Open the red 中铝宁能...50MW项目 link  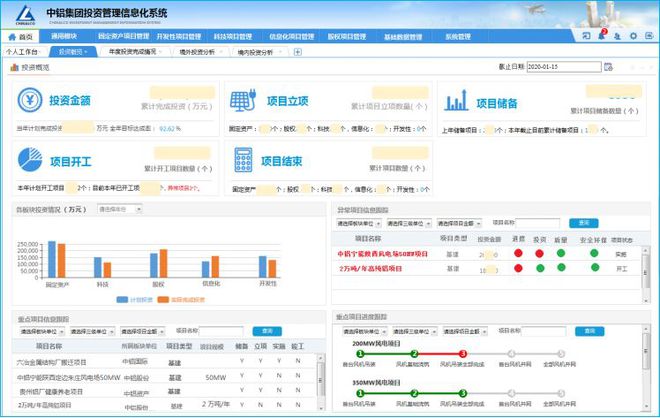(383, 254)
